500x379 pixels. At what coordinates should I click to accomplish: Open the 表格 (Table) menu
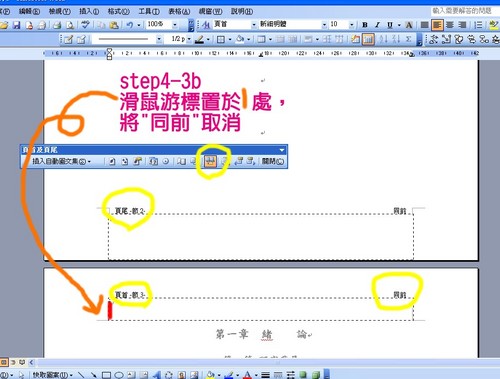coord(179,11)
